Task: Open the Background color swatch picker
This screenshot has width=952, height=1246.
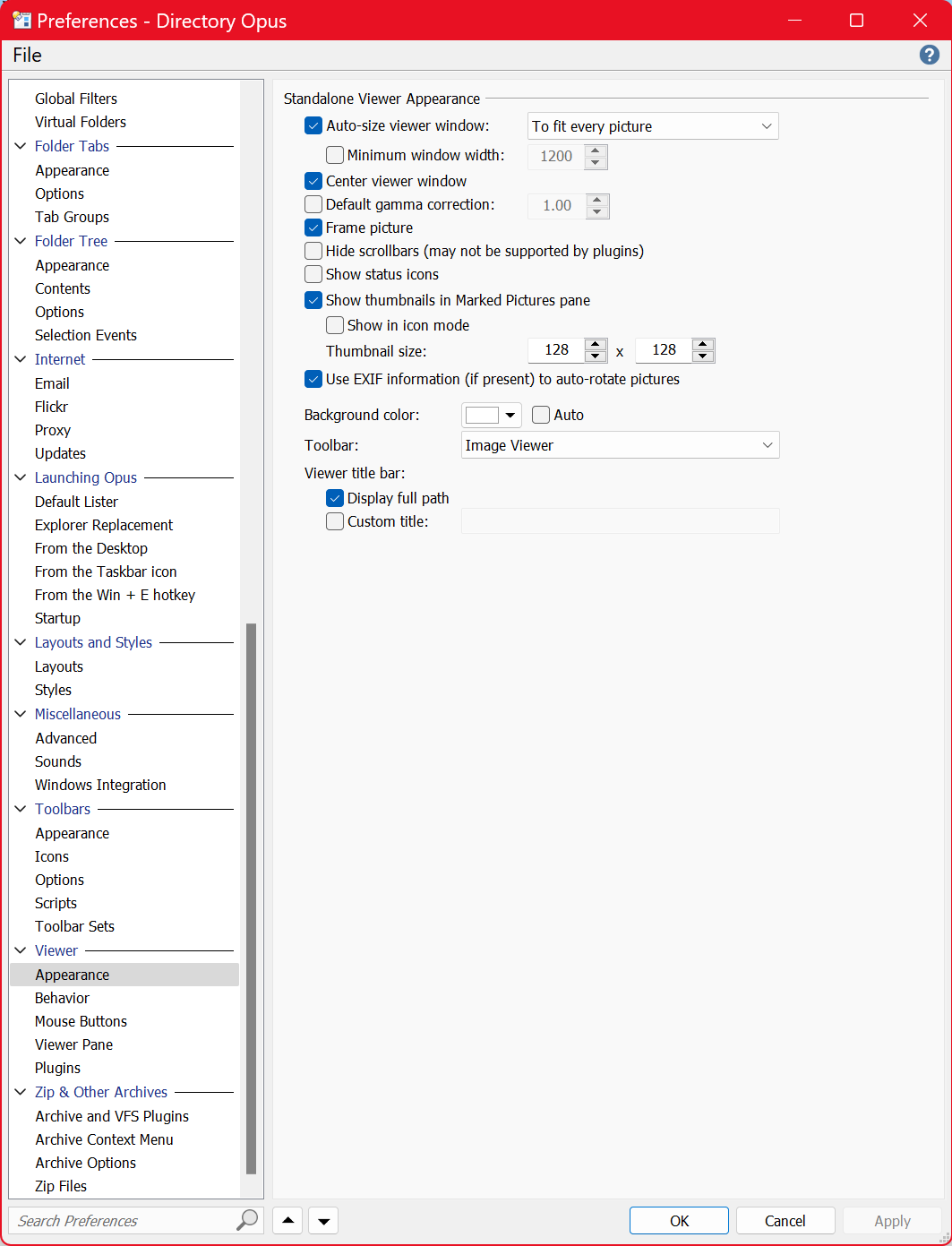Action: 491,415
